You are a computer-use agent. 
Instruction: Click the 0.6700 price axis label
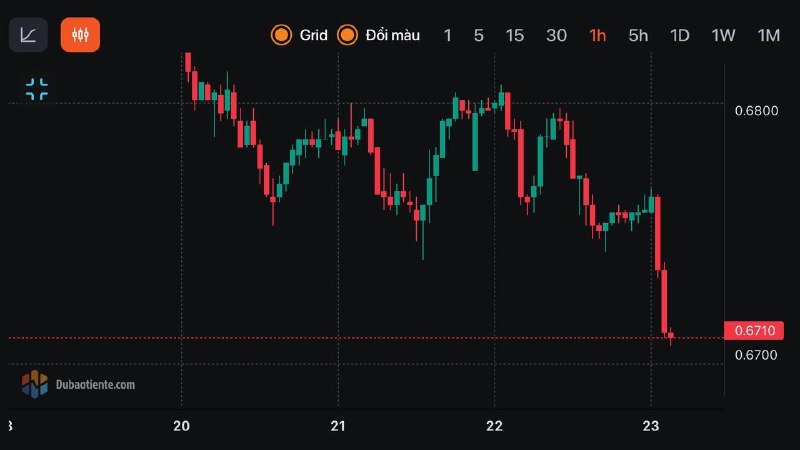click(x=756, y=355)
